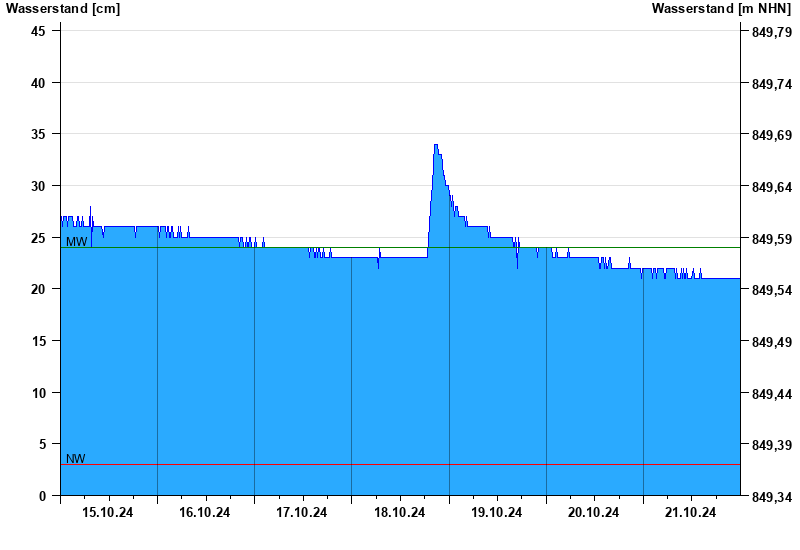Click the 849,74 right axis value

click(772, 84)
